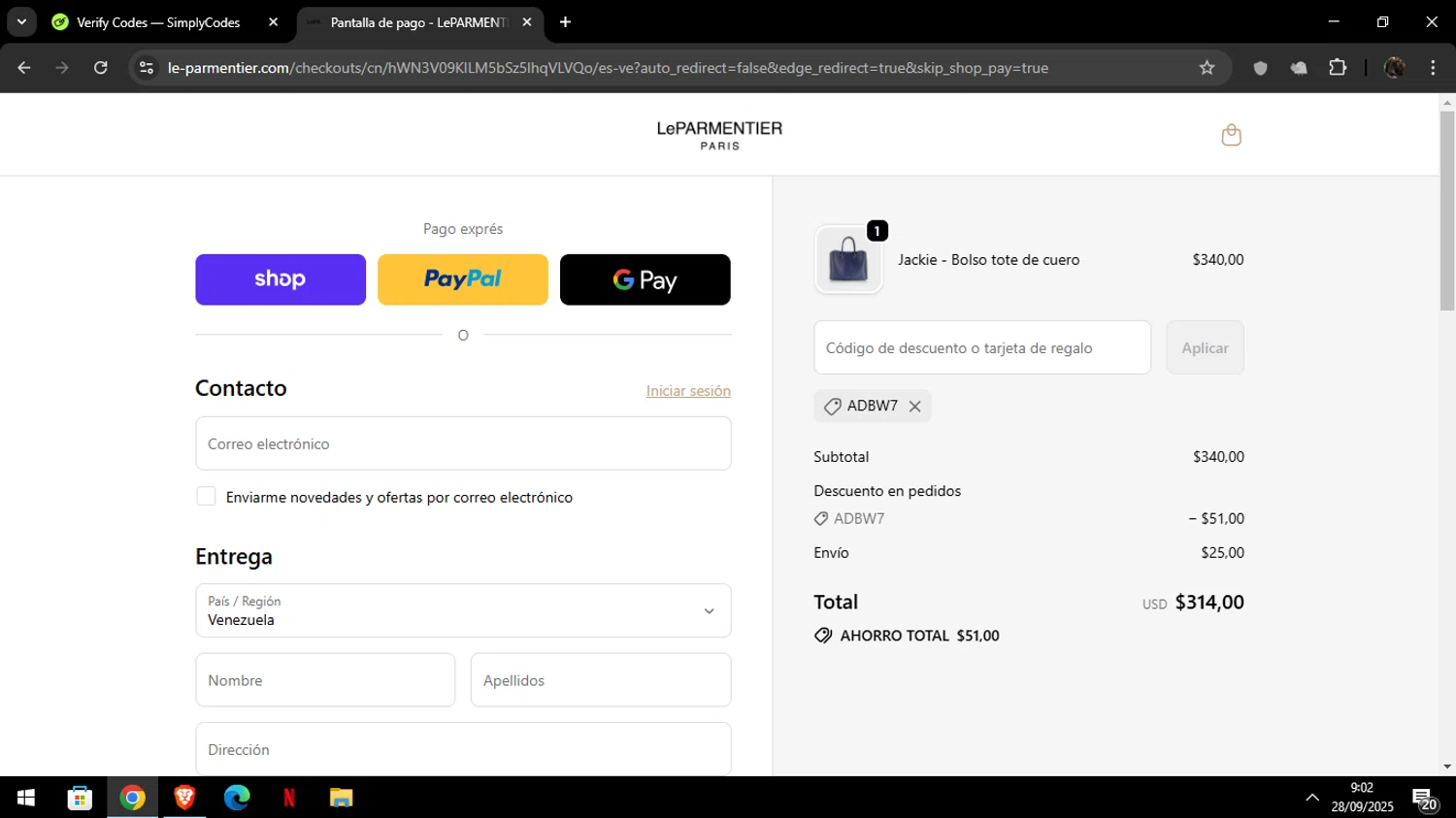Go forward in browser history
Screen dimensions: 1456x818
[62, 68]
